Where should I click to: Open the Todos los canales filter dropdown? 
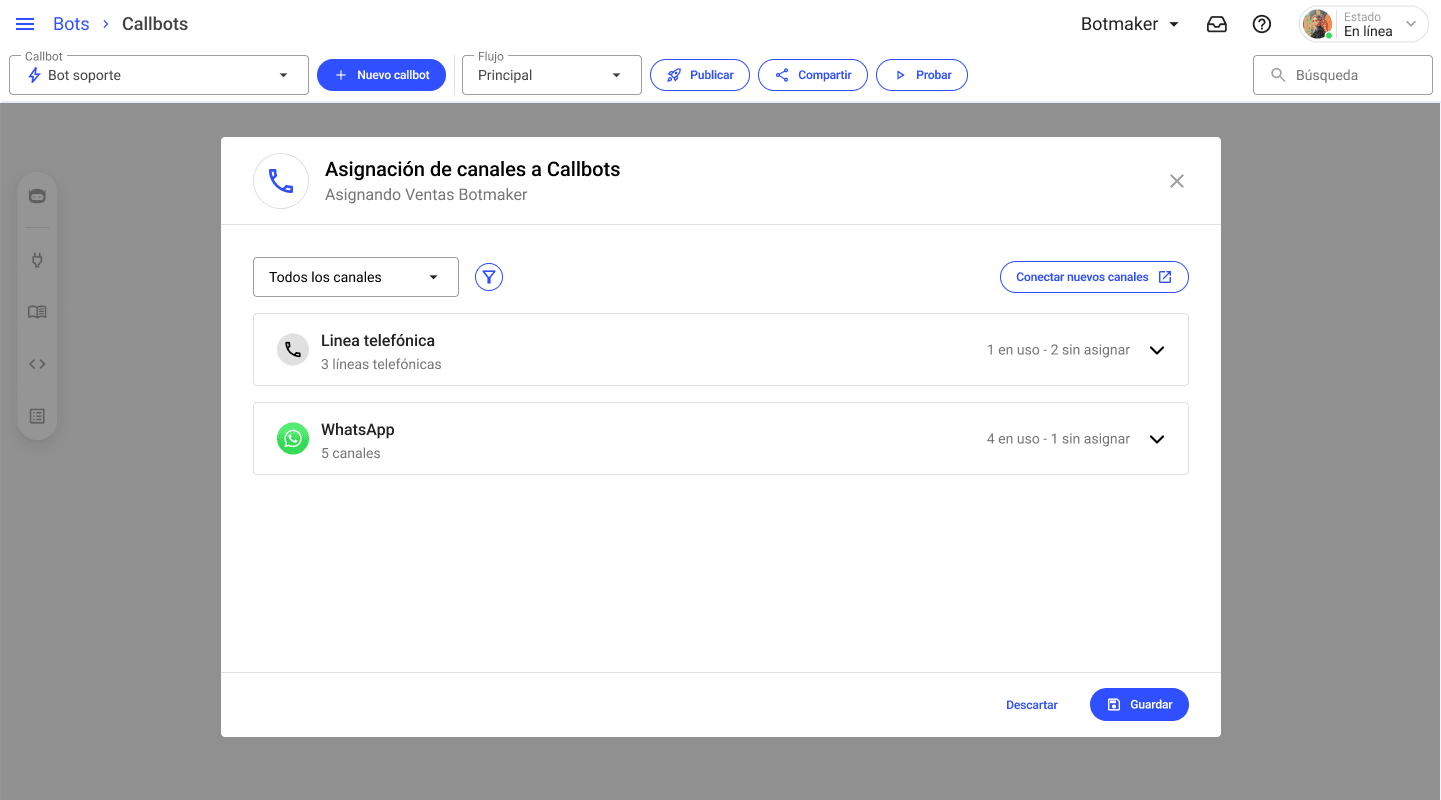click(356, 277)
